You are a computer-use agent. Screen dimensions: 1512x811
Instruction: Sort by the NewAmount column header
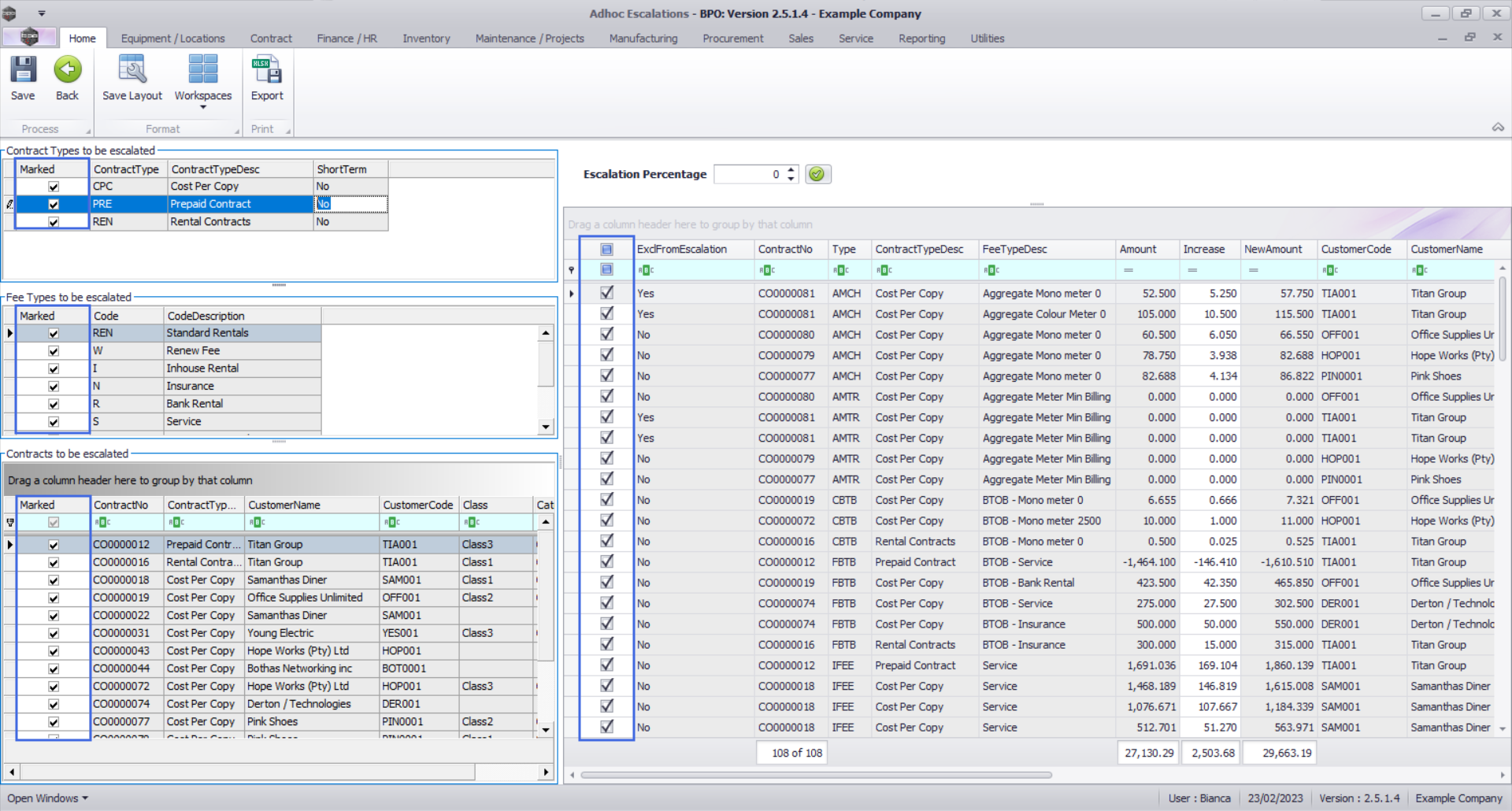[x=1273, y=249]
